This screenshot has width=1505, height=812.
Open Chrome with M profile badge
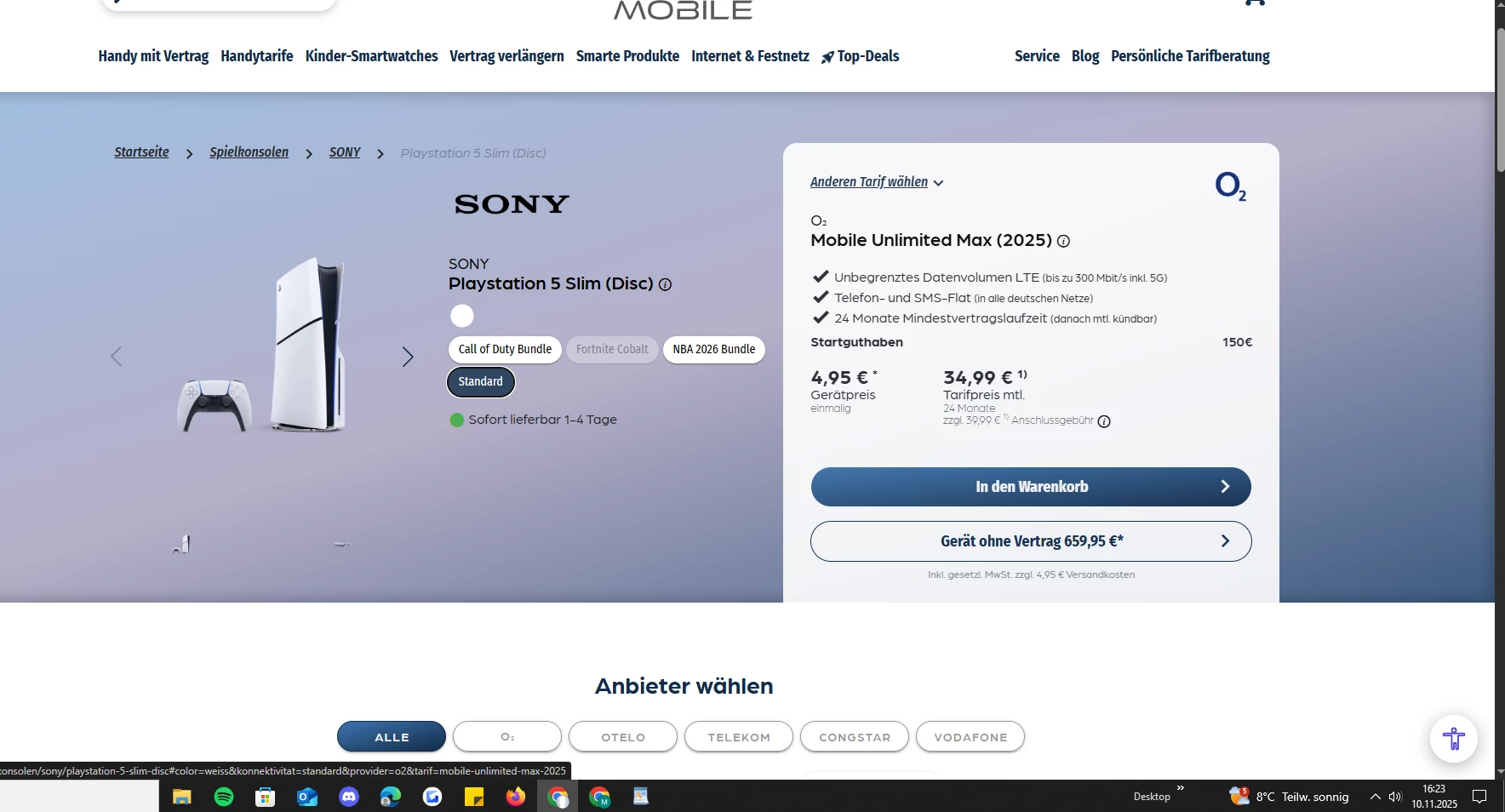pyautogui.click(x=599, y=797)
